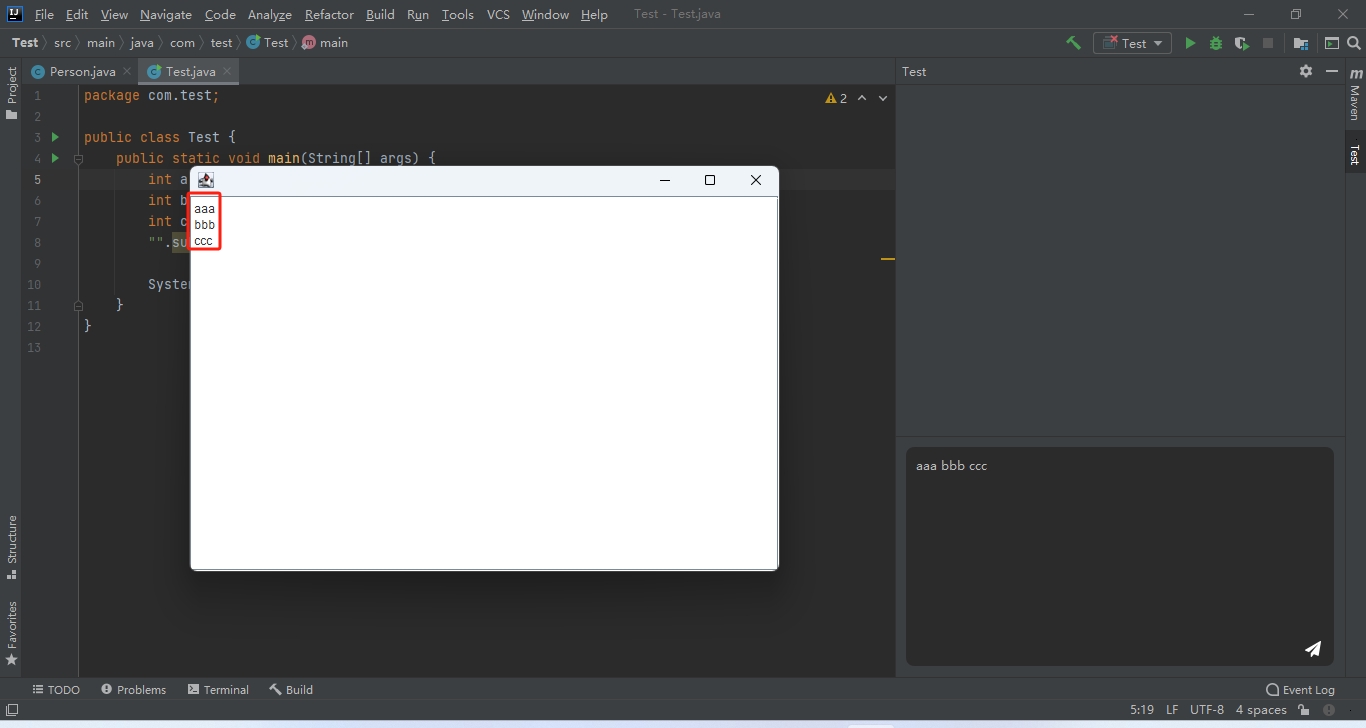Select the Test.java editor tab
Image resolution: width=1366 pixels, height=728 pixels.
(x=189, y=71)
